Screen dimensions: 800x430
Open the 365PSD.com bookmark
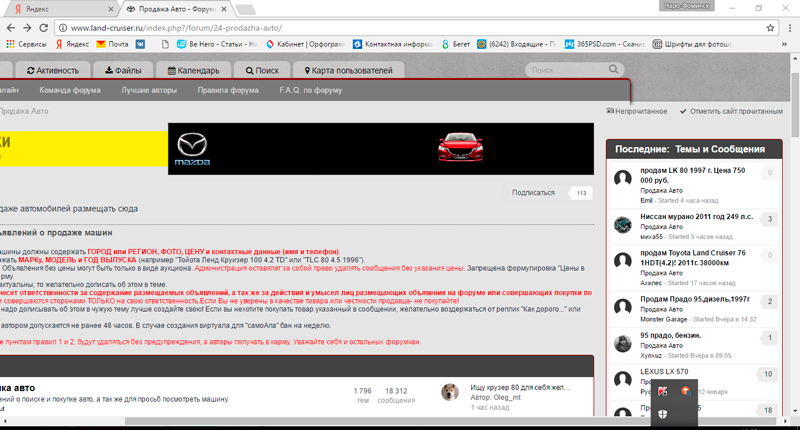pos(605,44)
